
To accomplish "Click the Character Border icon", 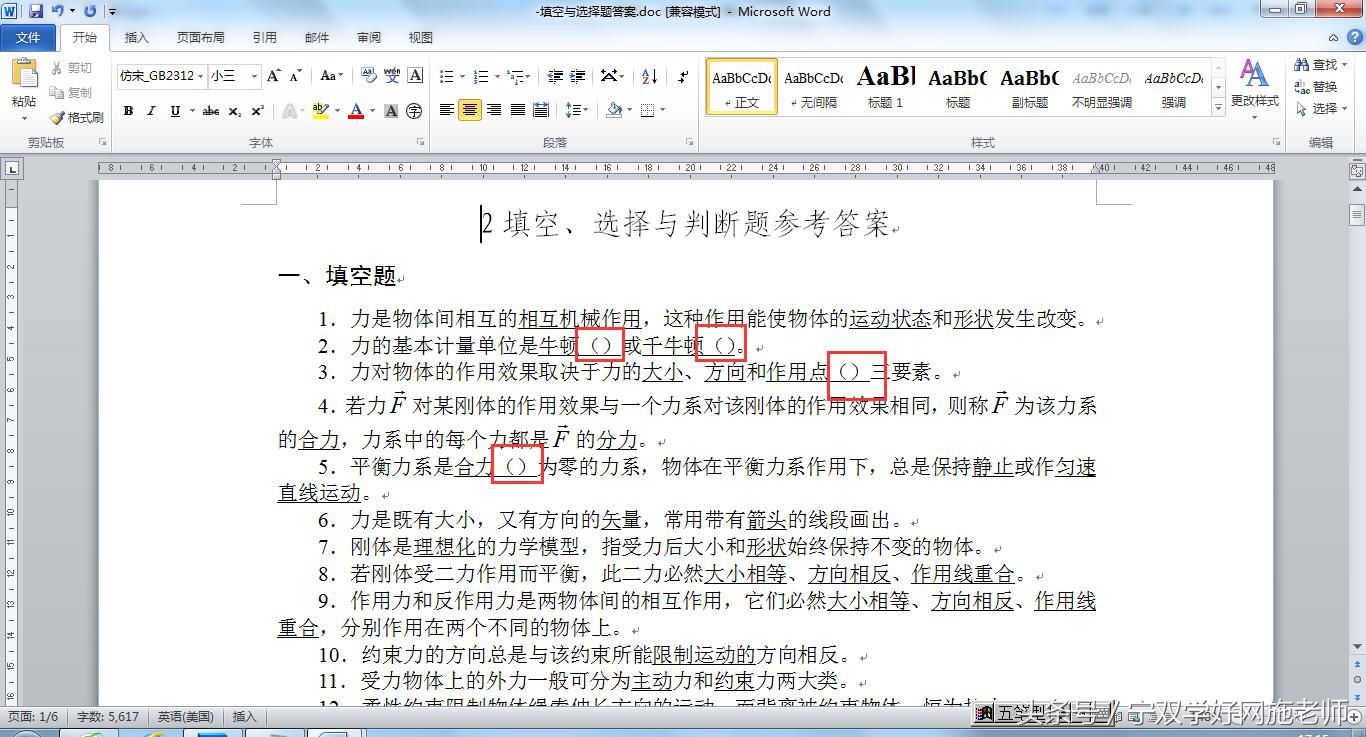I will (x=416, y=76).
